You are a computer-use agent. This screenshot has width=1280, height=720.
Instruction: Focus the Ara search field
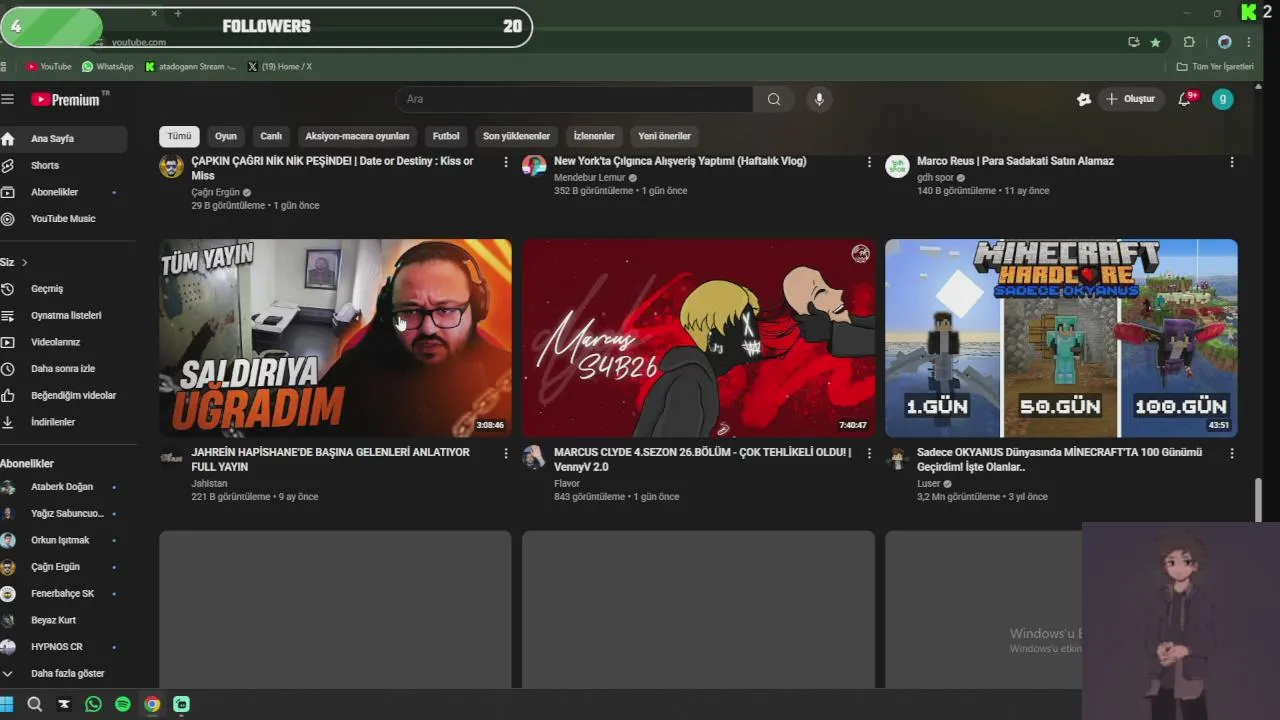pos(574,99)
